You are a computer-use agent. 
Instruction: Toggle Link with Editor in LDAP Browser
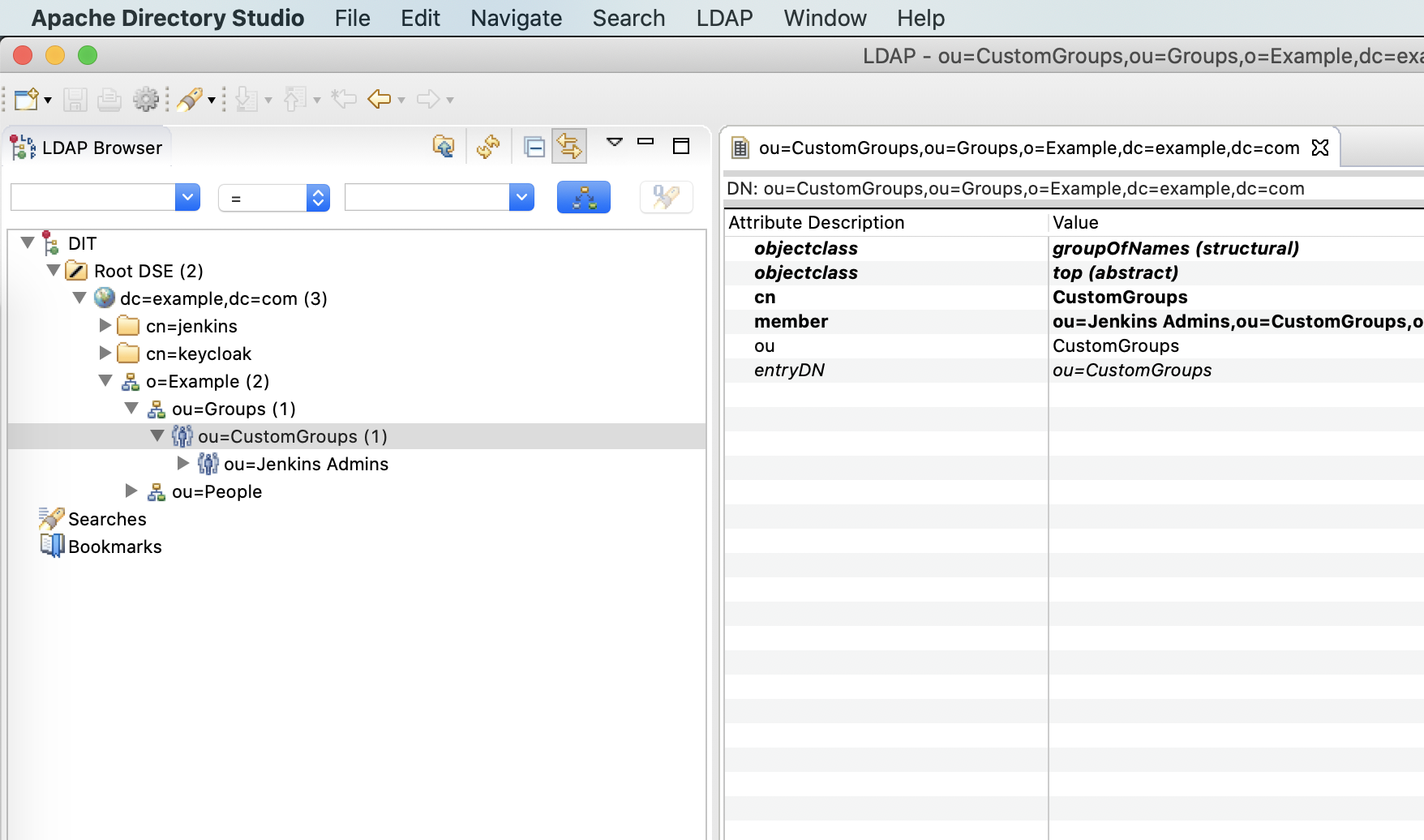(569, 147)
